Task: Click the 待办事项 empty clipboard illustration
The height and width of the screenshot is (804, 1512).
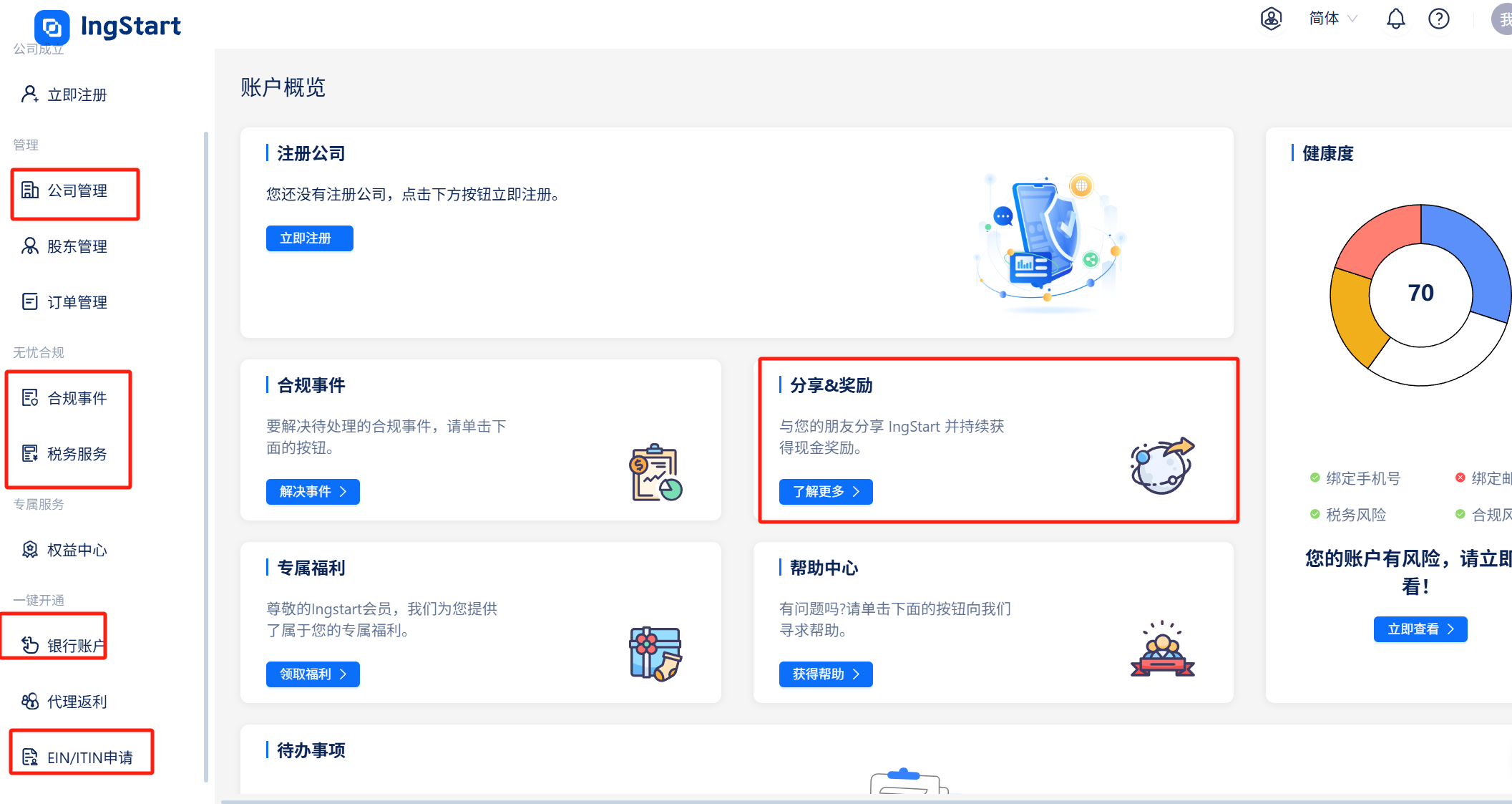Action: tap(909, 780)
